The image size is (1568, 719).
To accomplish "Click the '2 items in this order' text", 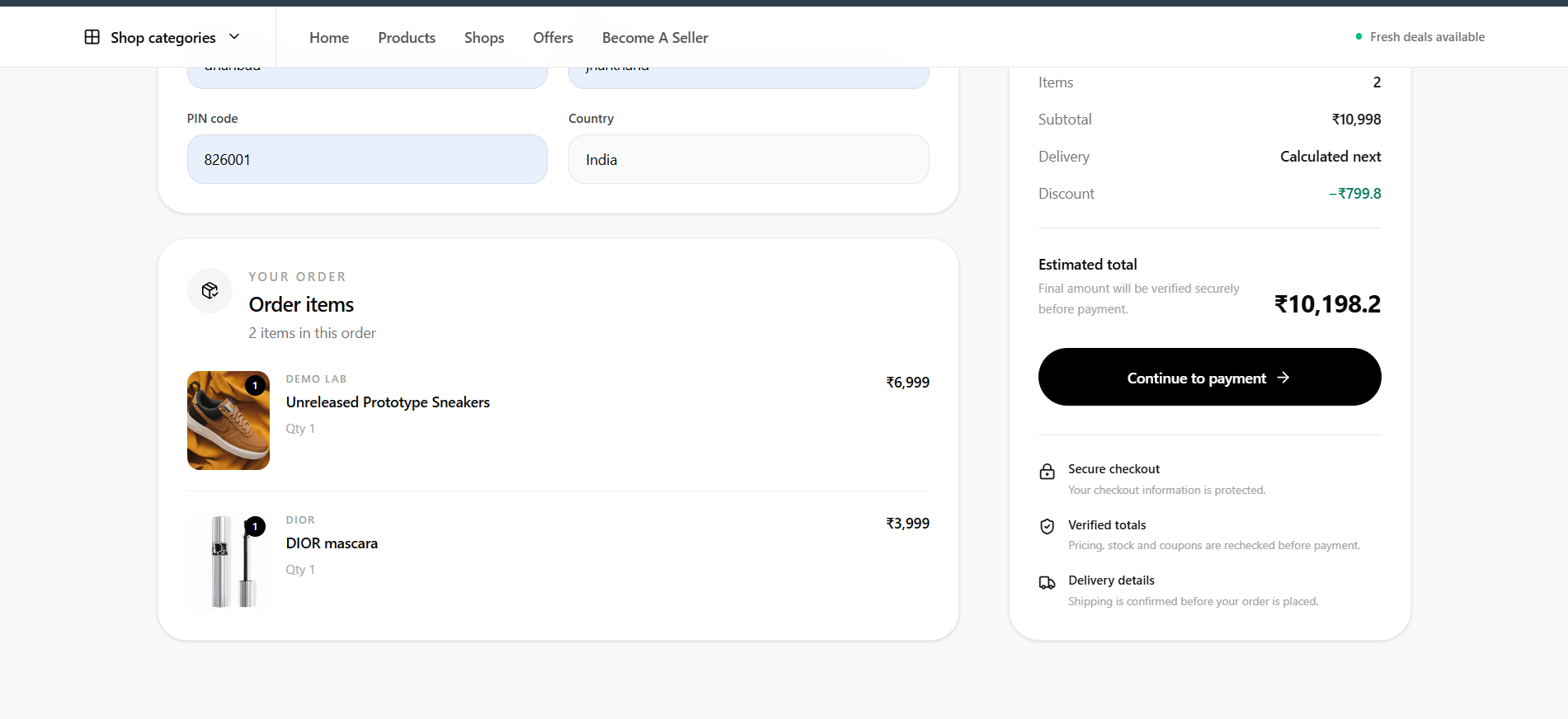I will coord(313,333).
